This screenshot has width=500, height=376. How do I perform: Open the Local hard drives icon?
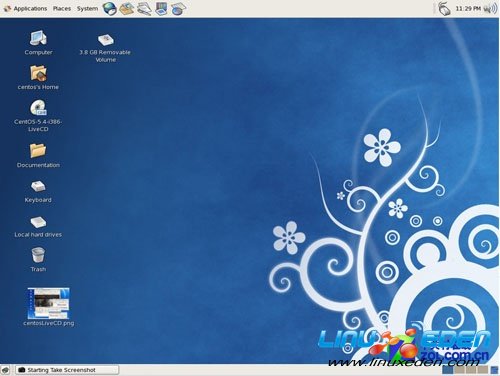pyautogui.click(x=38, y=222)
